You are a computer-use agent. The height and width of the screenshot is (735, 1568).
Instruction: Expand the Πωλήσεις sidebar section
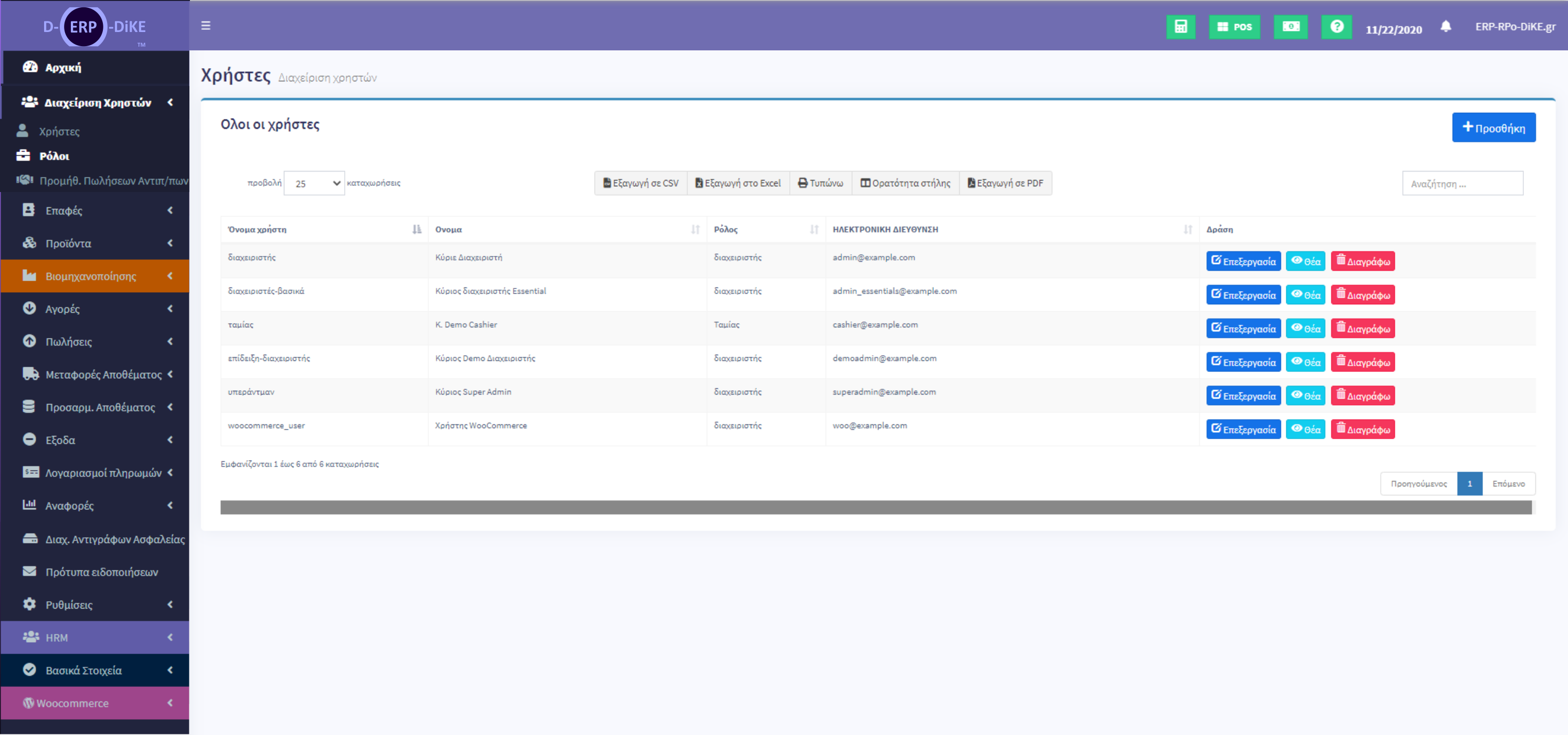tap(94, 342)
